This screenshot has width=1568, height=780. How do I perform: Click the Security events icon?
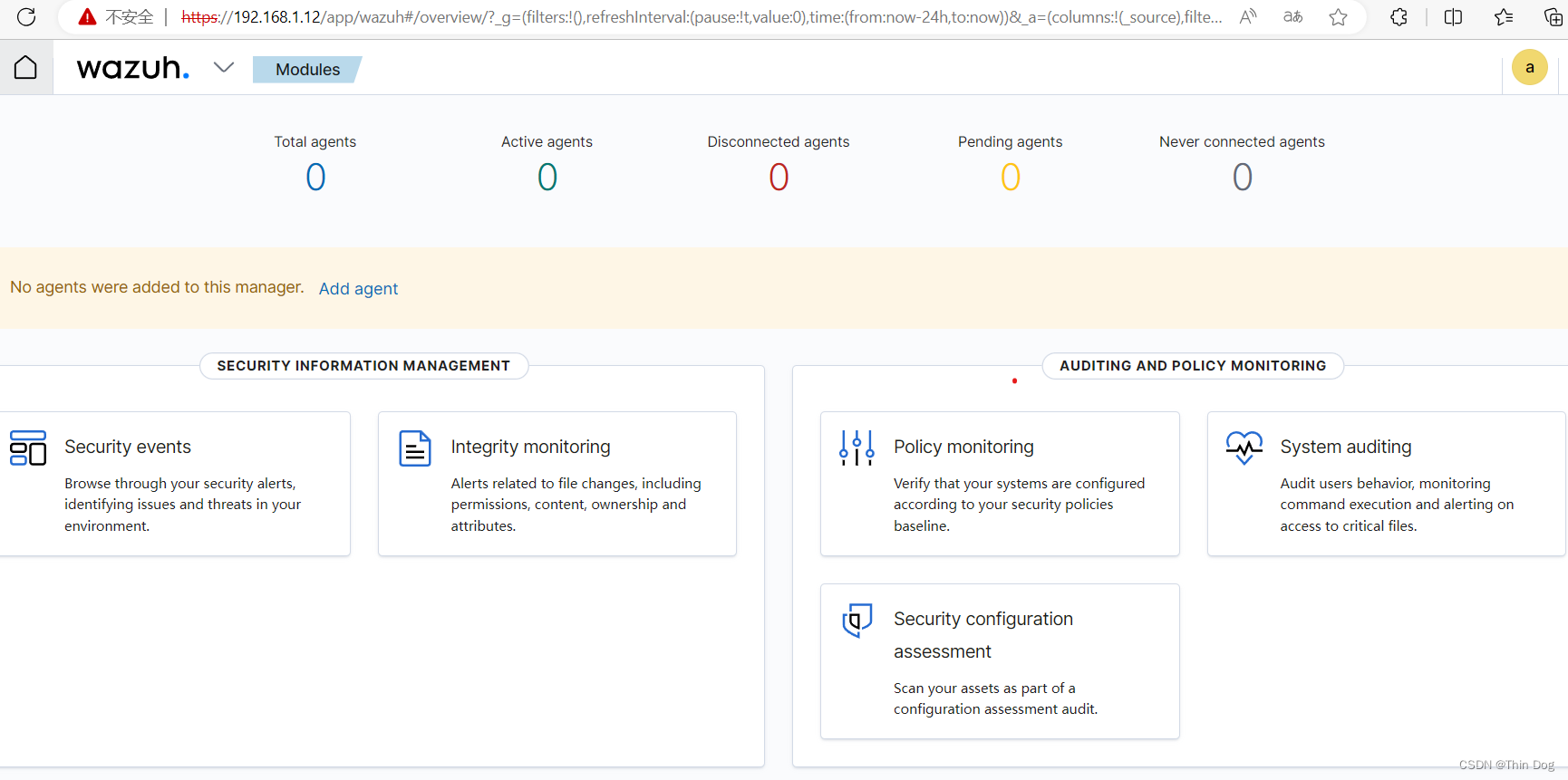click(x=28, y=448)
